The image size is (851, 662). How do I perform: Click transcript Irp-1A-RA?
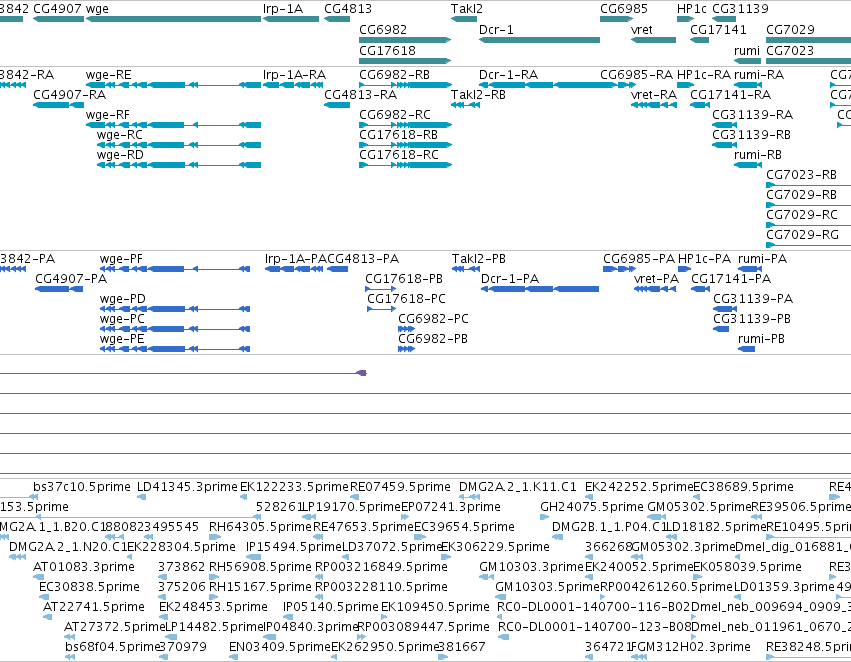291,85
